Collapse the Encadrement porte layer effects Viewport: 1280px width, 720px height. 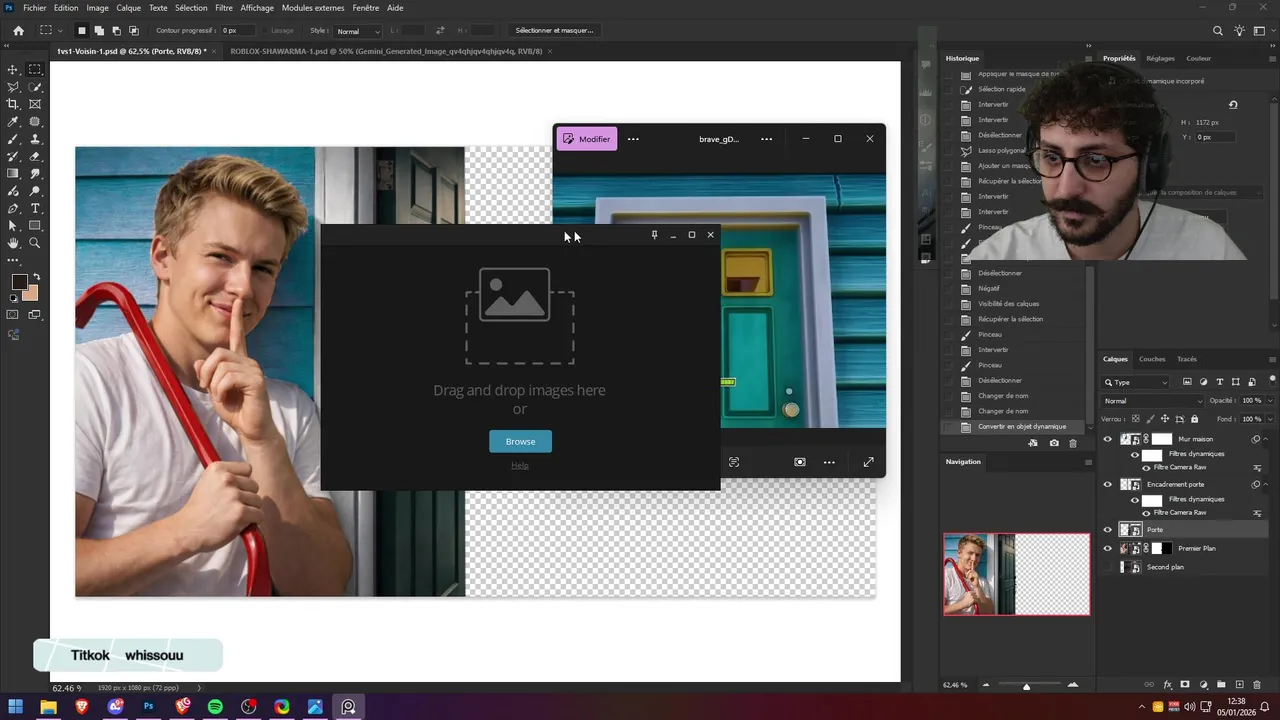coord(1267,484)
